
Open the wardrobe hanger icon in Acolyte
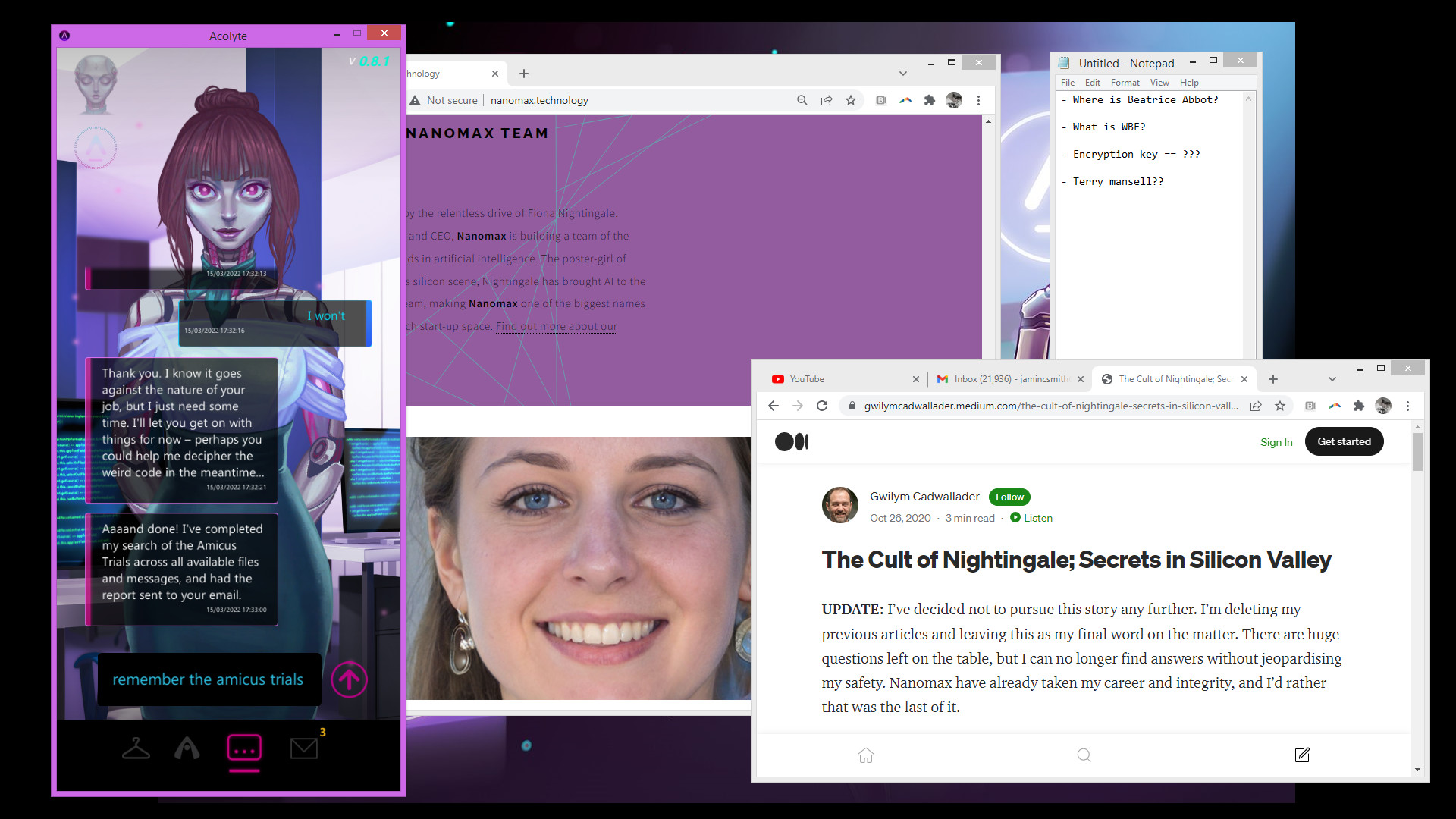coord(136,749)
